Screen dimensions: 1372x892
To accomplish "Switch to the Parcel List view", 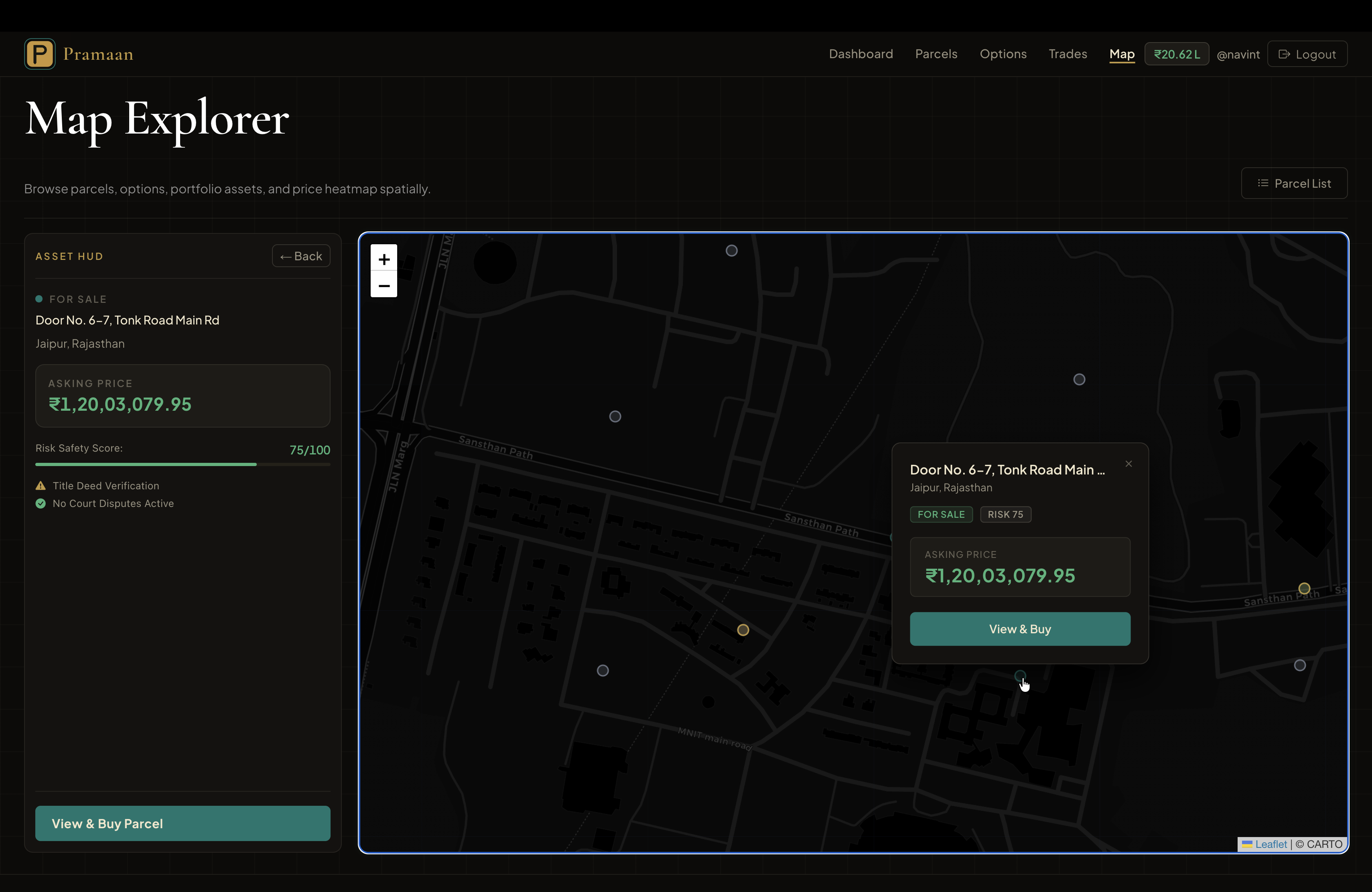I will [1294, 183].
